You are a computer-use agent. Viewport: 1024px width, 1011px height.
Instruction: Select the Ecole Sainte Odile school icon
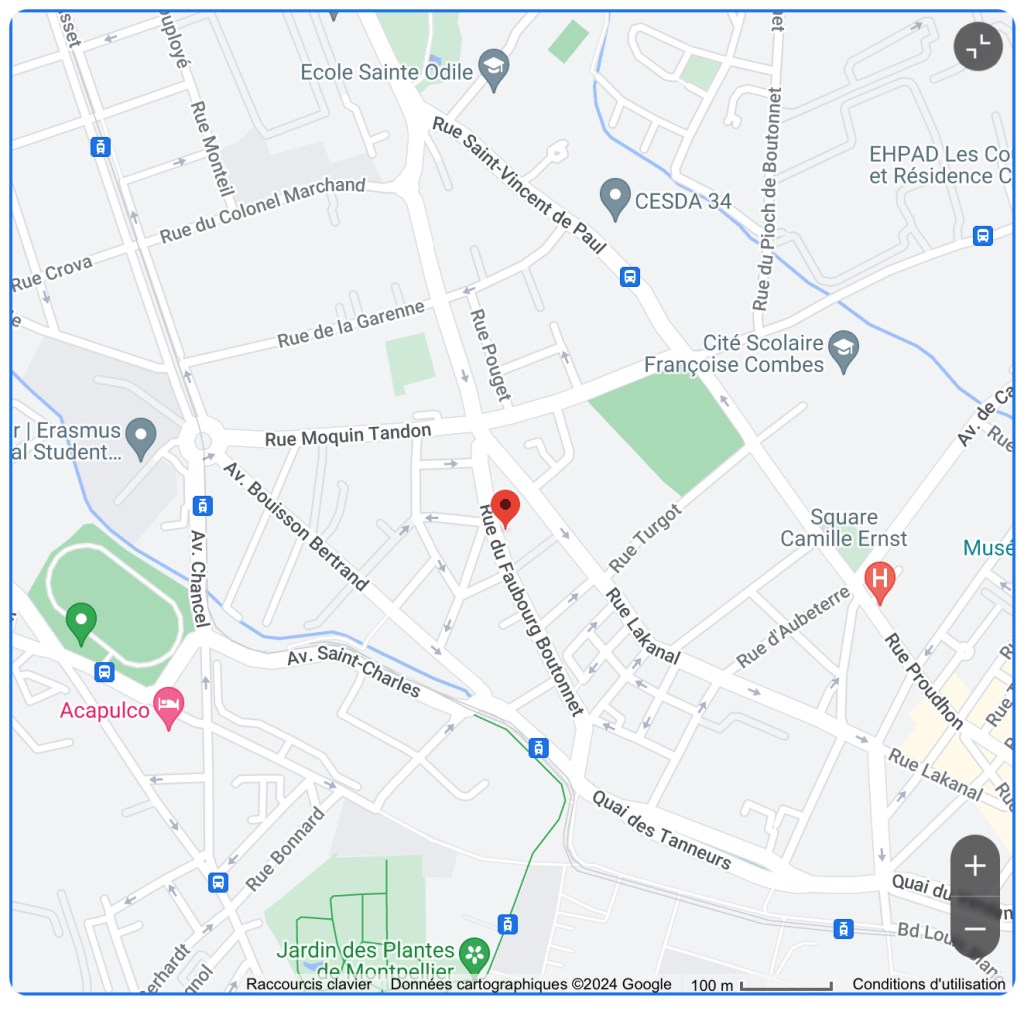coord(494,70)
